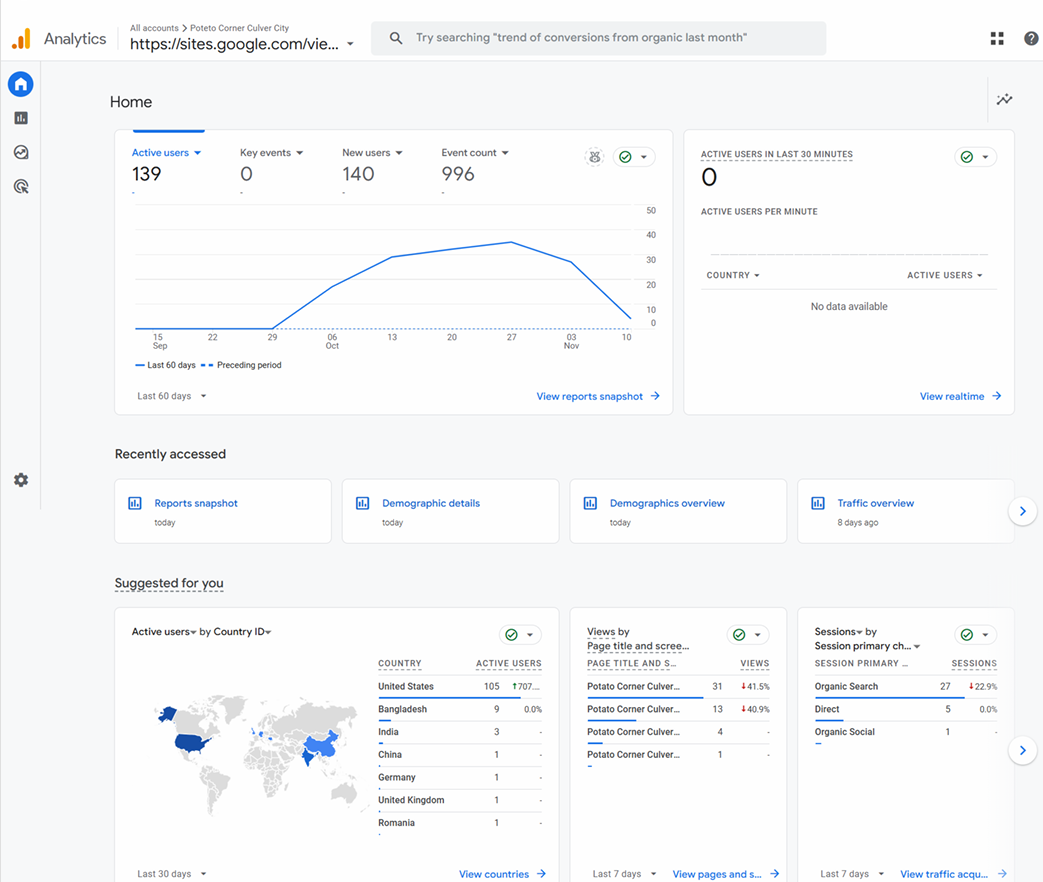
Task: Open the Google apps grid icon
Action: [997, 38]
